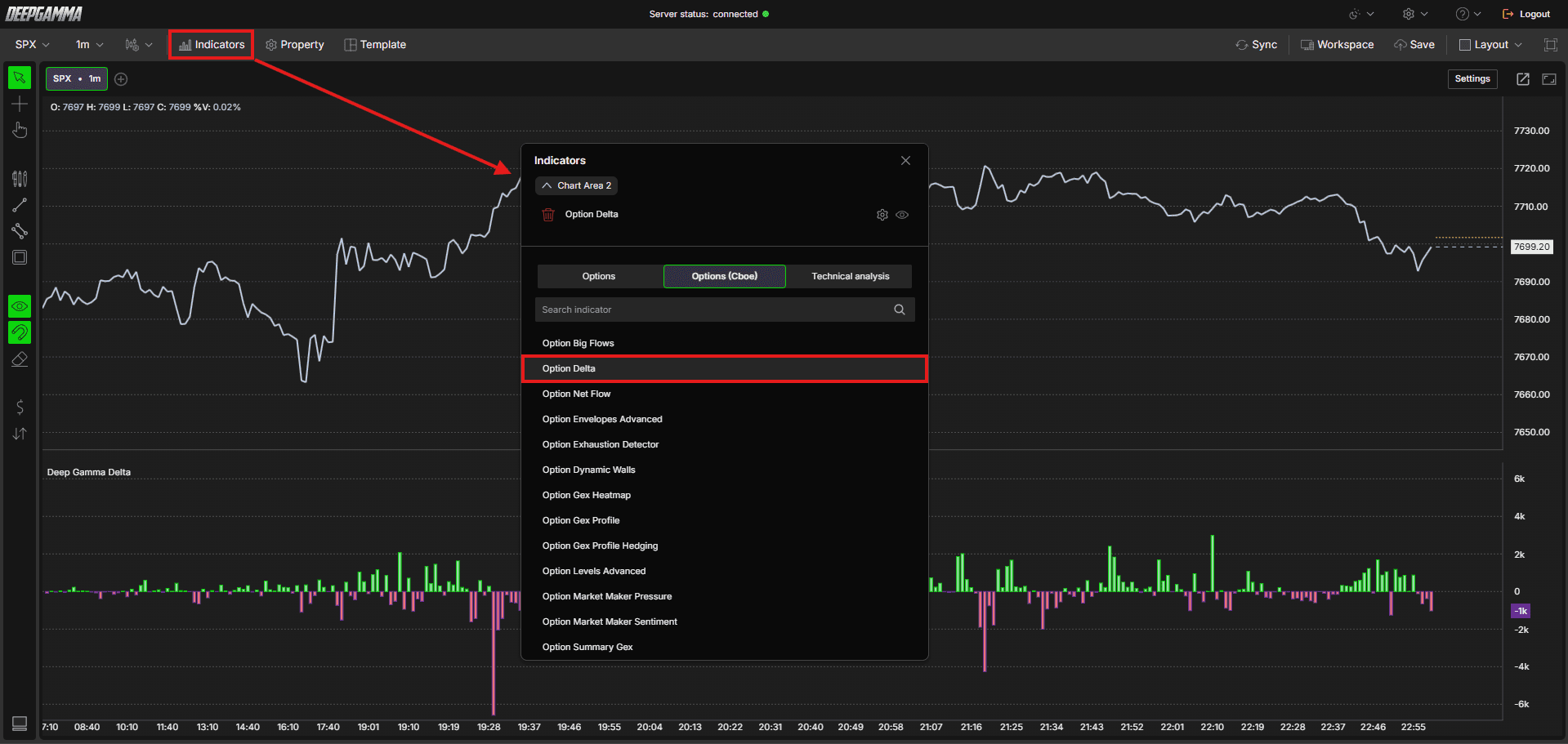Click the dollar sign tool icon
The image size is (1568, 744).
coord(20,407)
